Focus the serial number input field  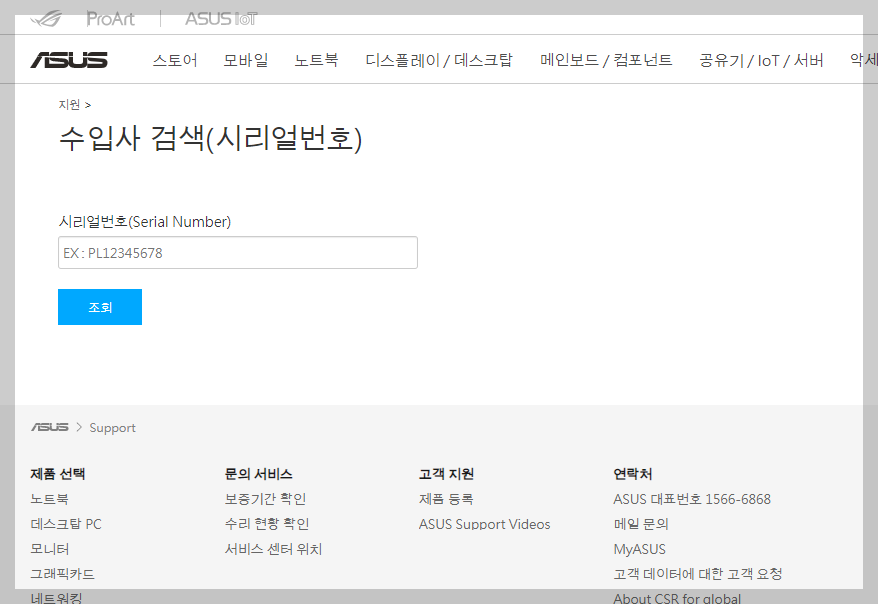[x=238, y=252]
